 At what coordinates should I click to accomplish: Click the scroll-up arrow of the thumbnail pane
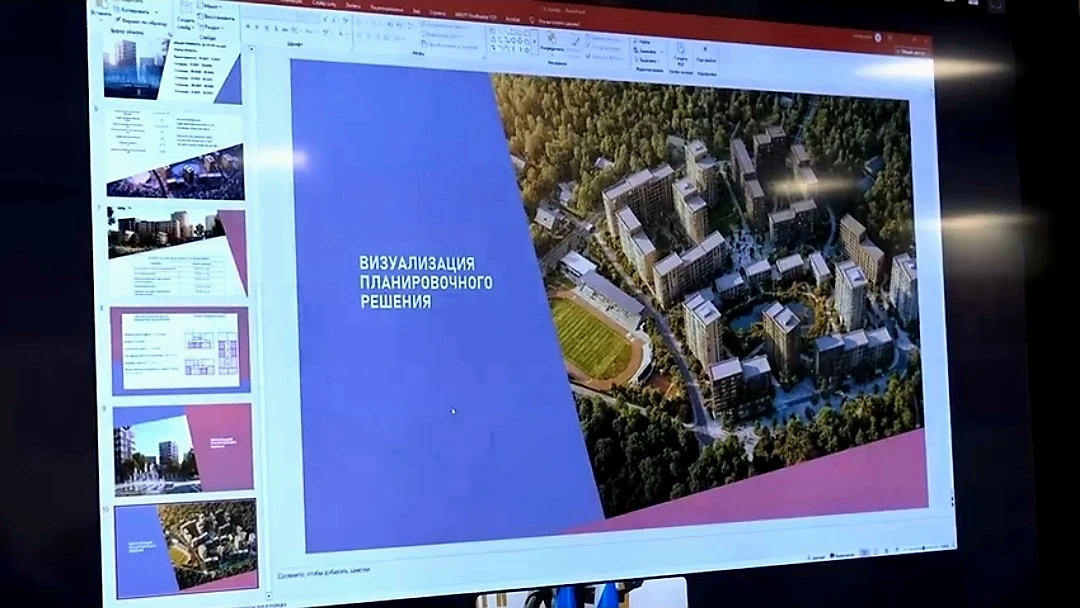pyautogui.click(x=251, y=48)
